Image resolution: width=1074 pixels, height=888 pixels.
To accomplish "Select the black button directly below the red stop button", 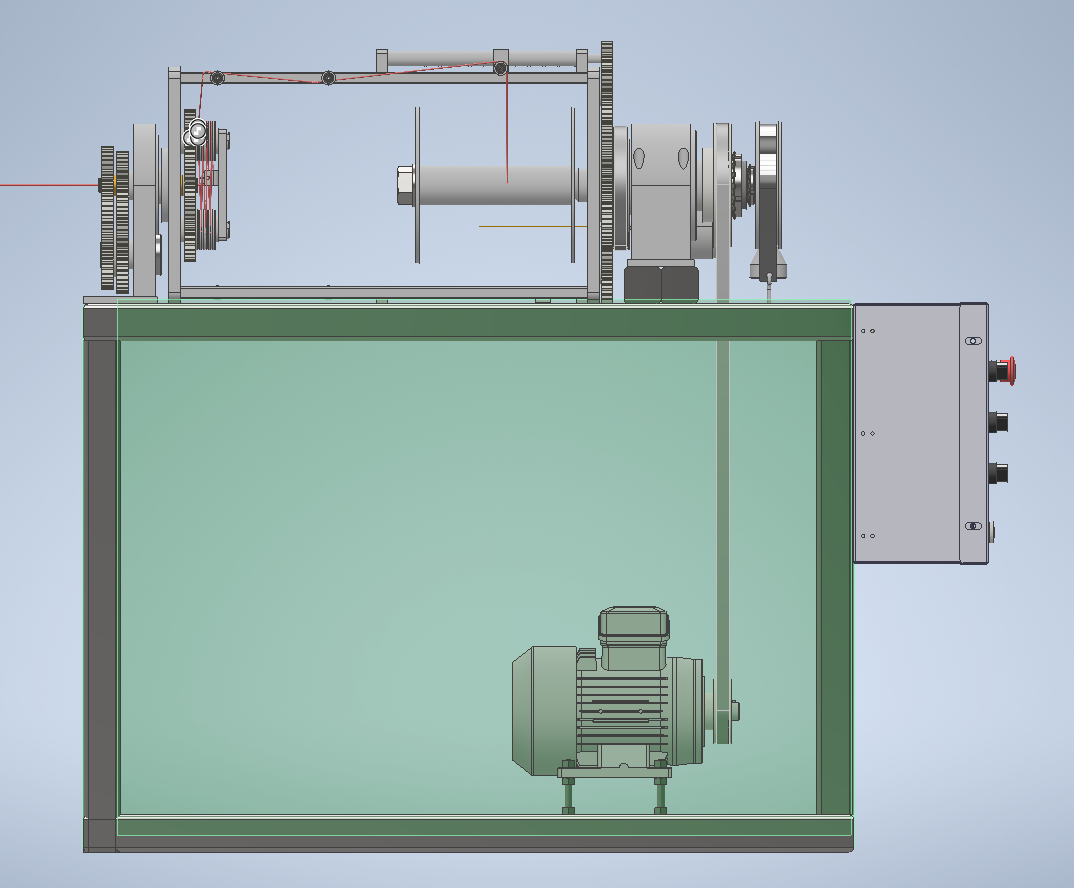I will coord(999,421).
